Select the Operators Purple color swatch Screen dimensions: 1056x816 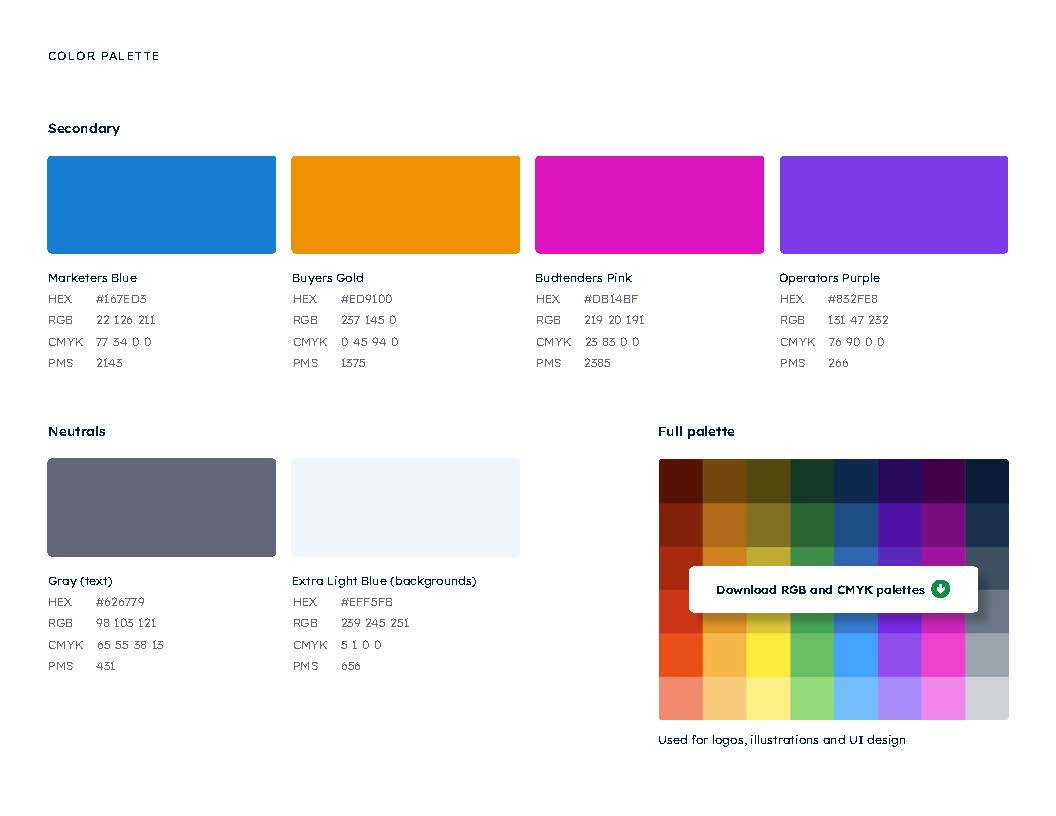pyautogui.click(x=894, y=205)
